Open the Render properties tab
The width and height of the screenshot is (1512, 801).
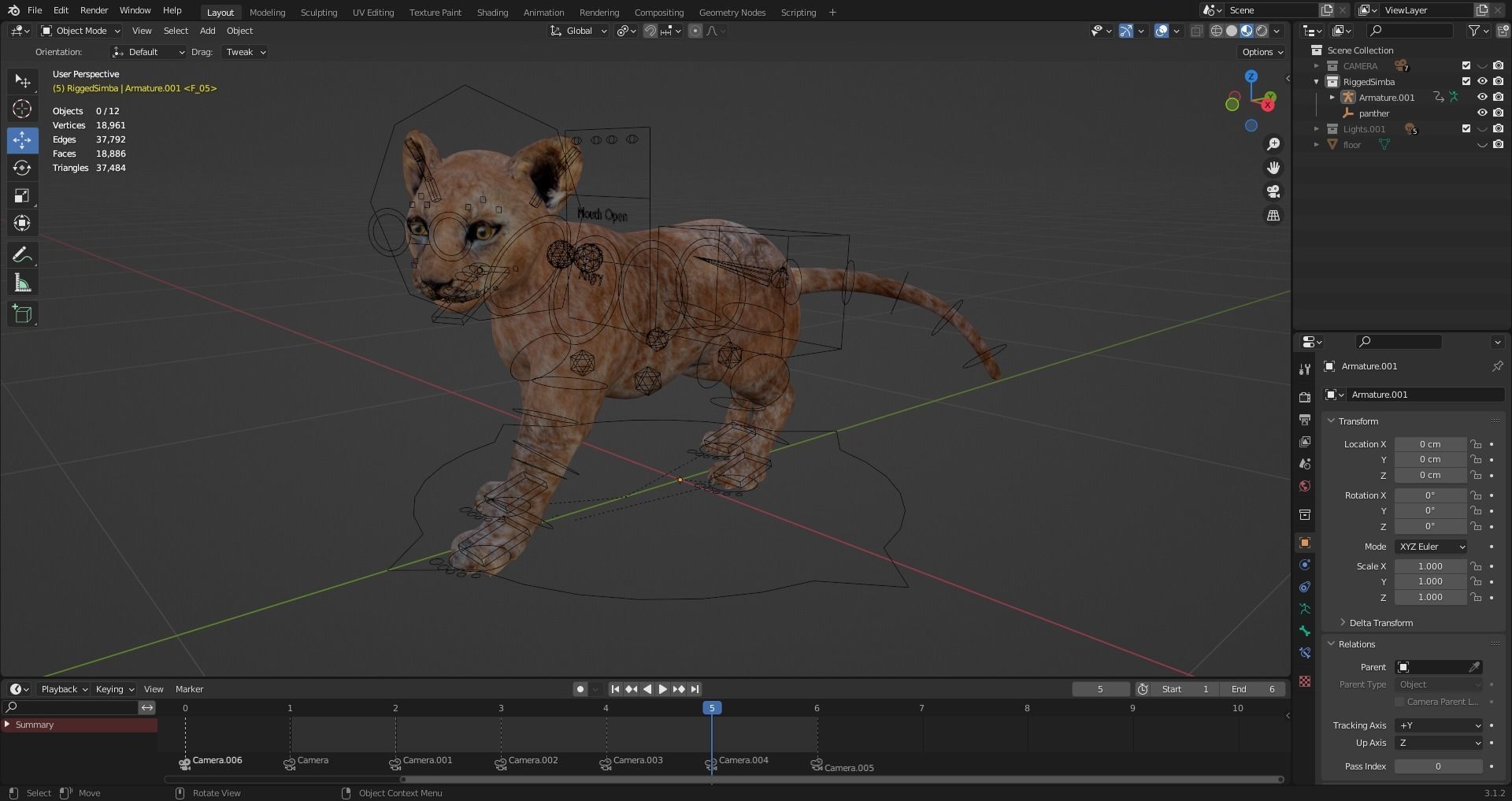coord(1305,398)
